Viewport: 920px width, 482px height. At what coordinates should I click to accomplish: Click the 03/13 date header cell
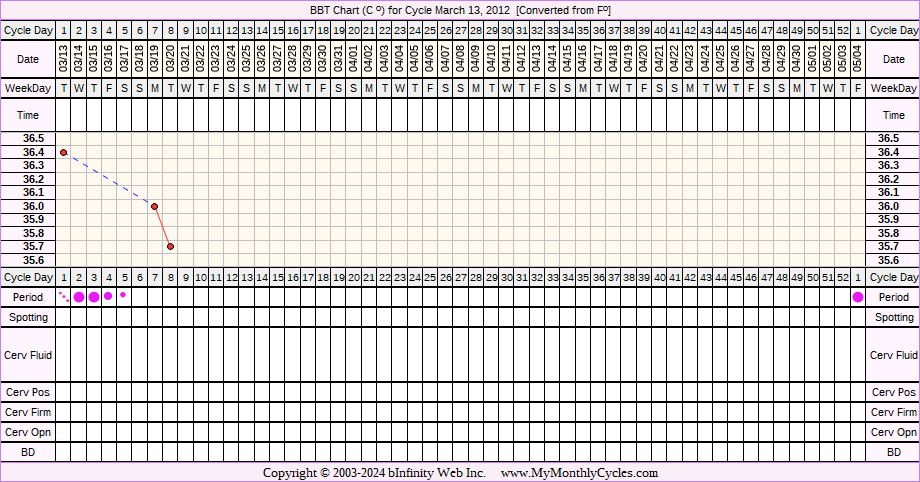(64, 60)
